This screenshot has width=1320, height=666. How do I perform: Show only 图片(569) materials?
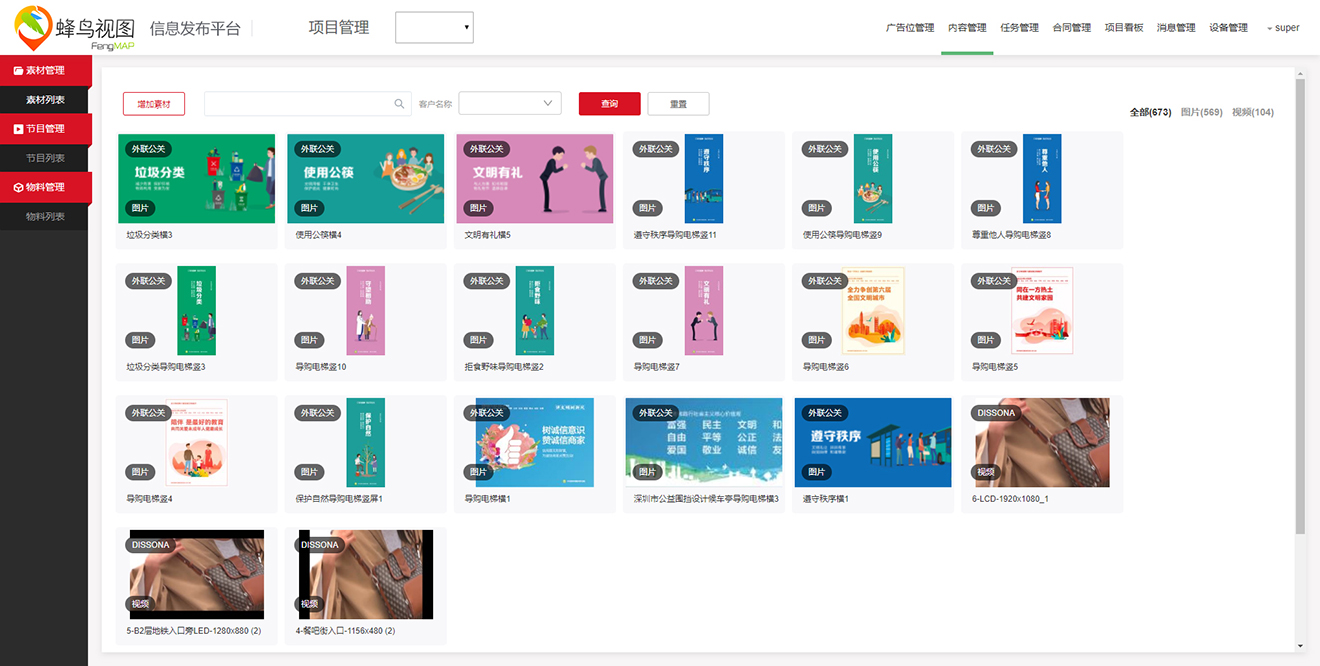[x=1201, y=112]
